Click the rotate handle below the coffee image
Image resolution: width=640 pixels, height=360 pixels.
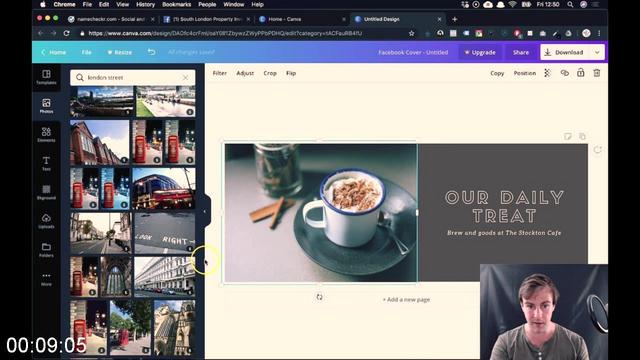(x=319, y=297)
